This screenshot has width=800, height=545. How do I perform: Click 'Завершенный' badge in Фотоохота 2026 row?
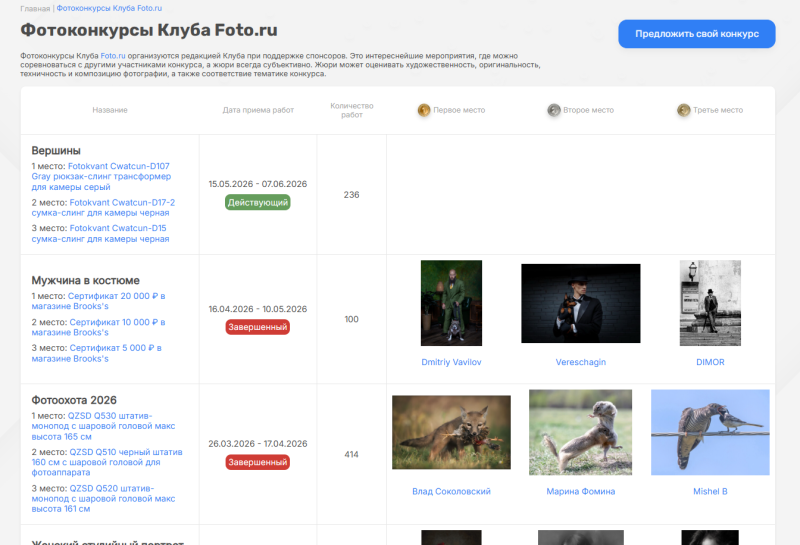pyautogui.click(x=258, y=462)
